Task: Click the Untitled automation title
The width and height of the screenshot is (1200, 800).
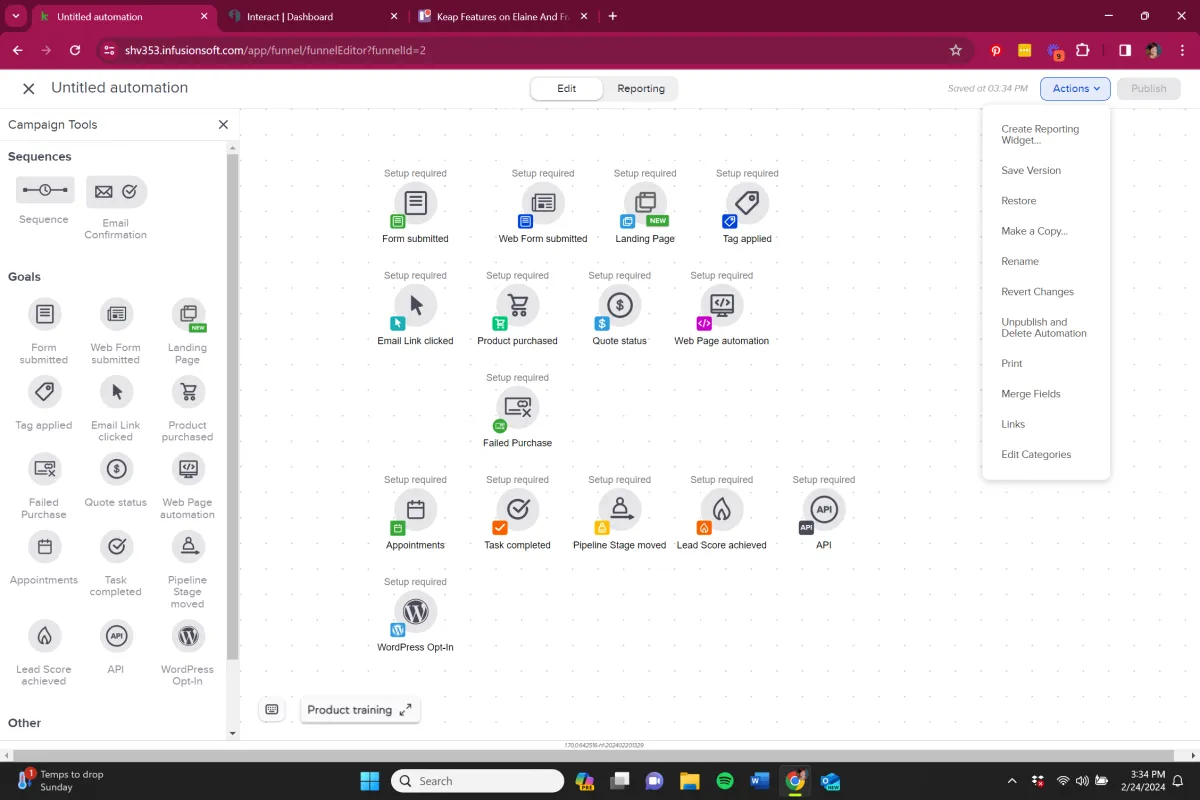Action: point(120,87)
